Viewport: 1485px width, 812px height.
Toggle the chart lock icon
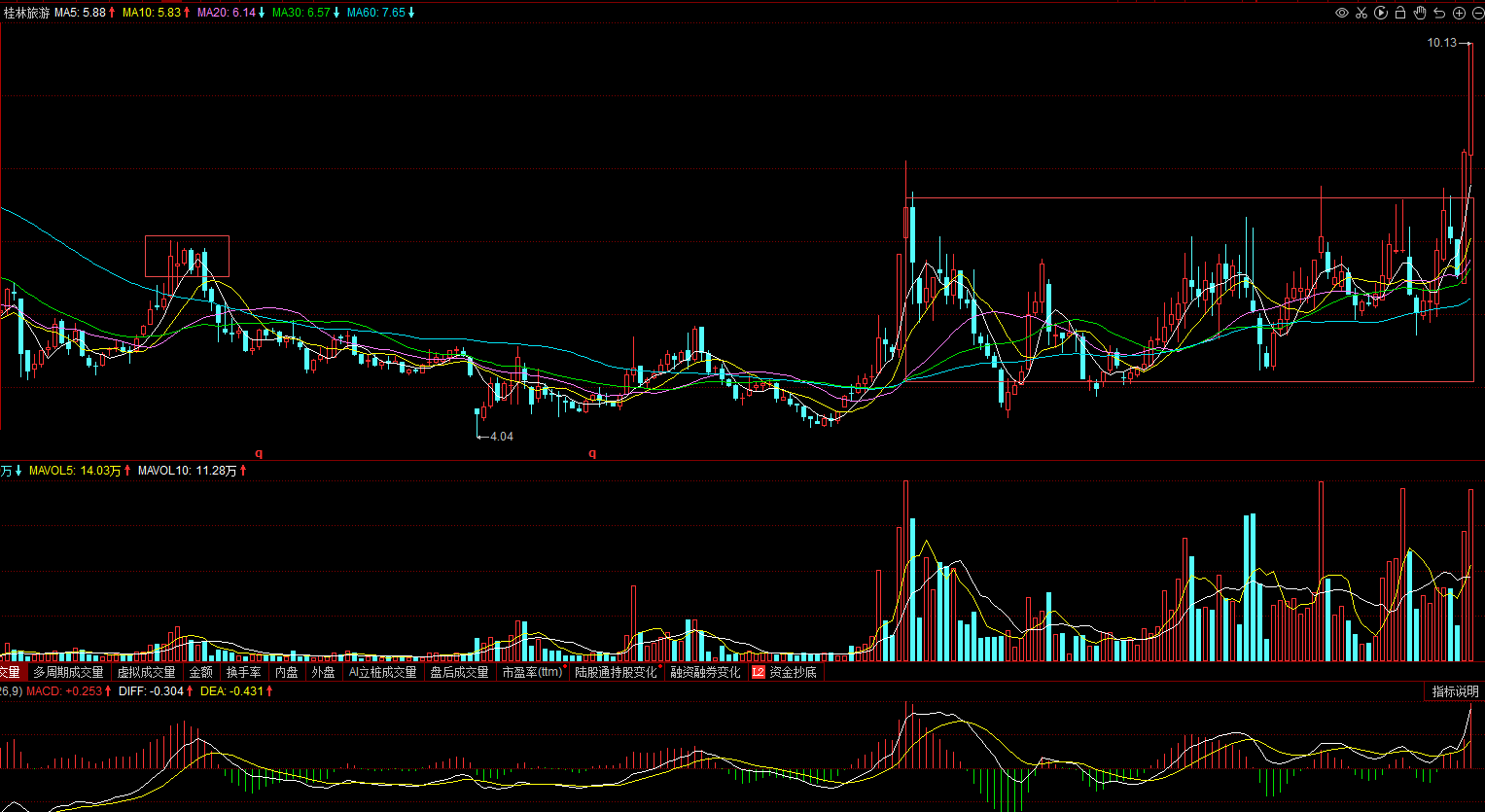point(1400,13)
